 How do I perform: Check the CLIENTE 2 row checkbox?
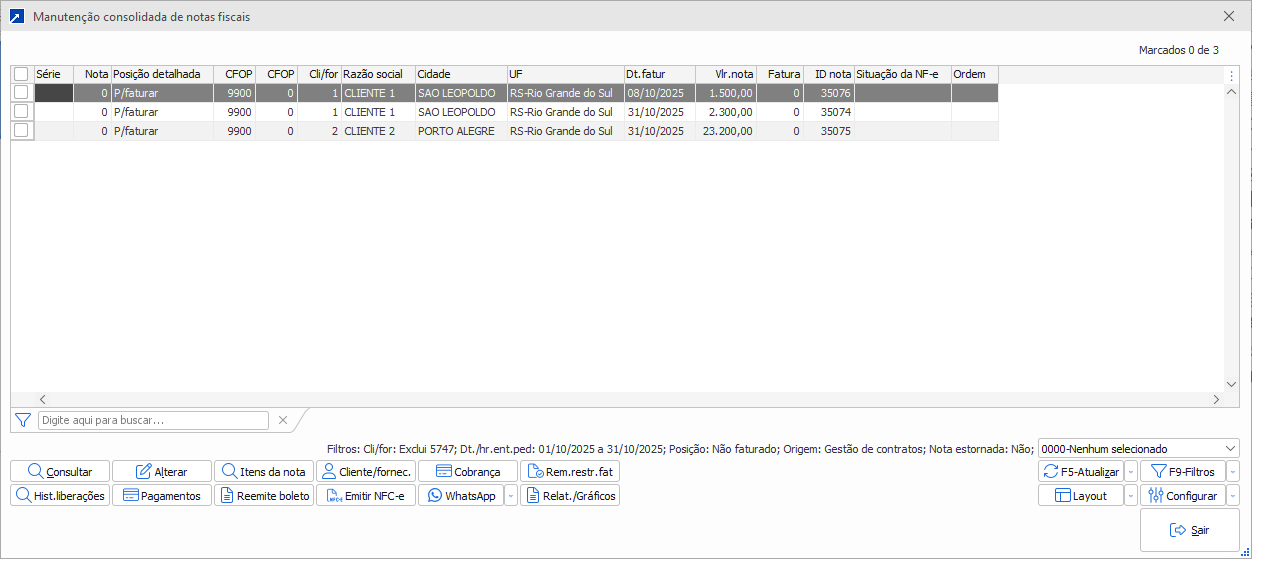coord(21,130)
